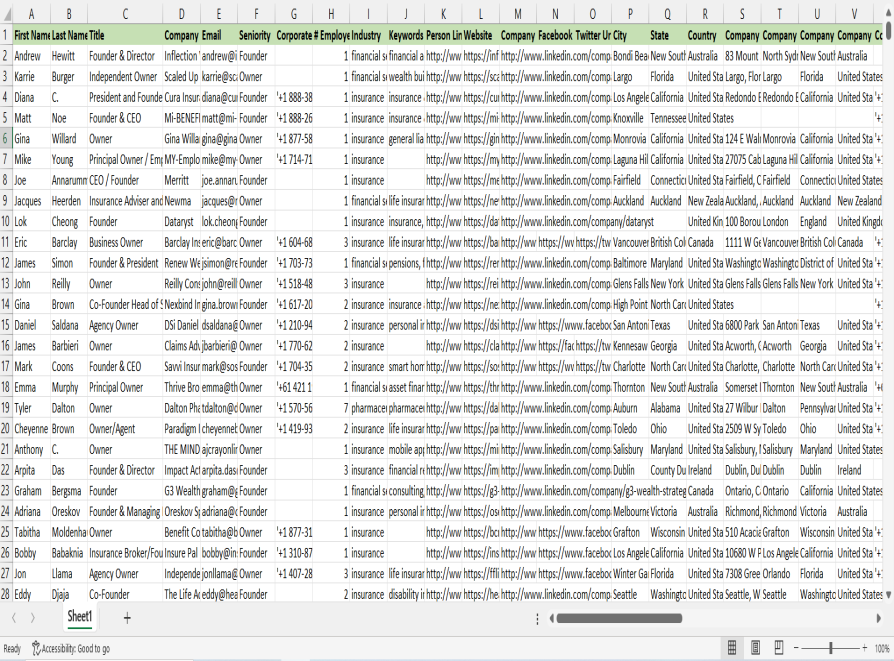Add a new sheet with plus icon
This screenshot has height=661, width=894.
[127, 618]
